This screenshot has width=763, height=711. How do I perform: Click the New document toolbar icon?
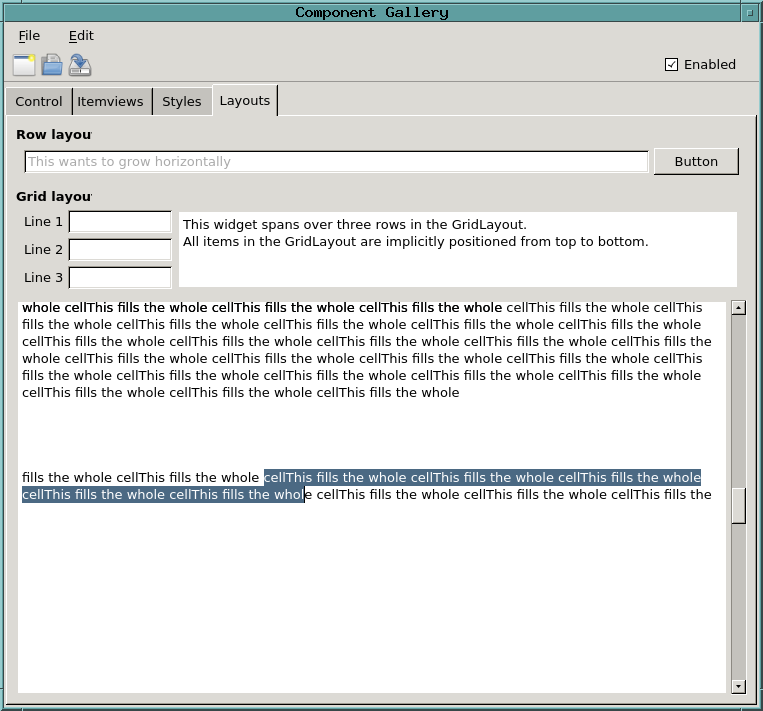point(24,65)
